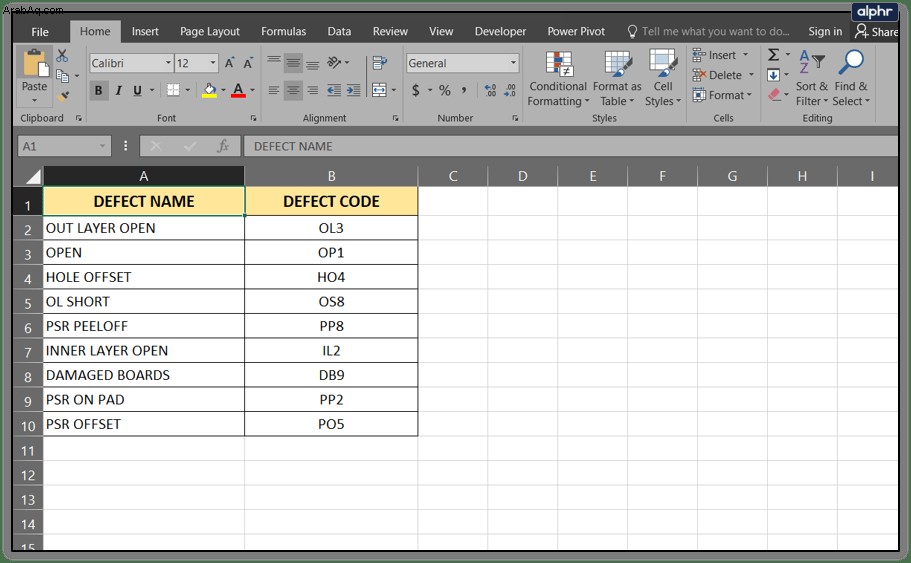Toggle center horizontal alignment
This screenshot has width=911, height=563.
click(x=293, y=90)
